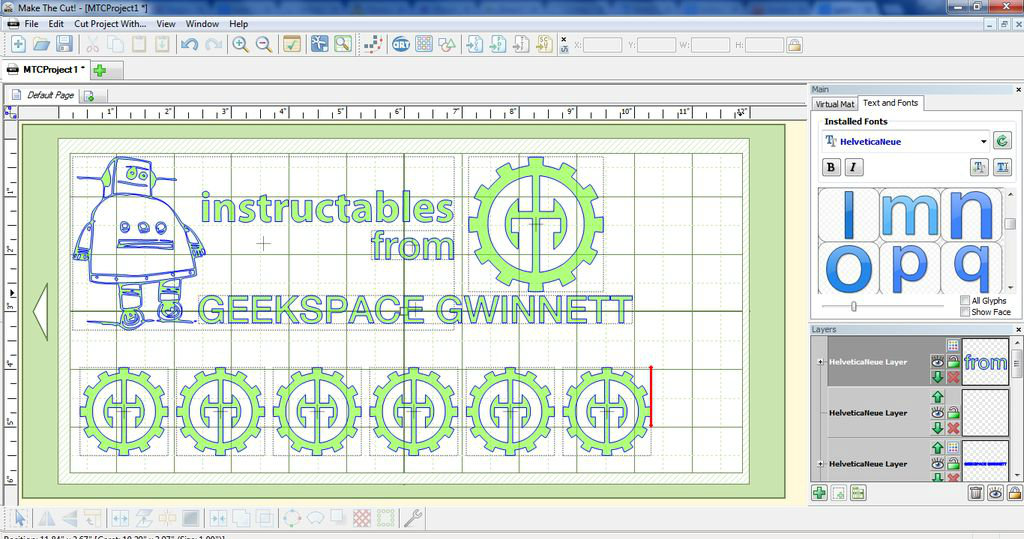Toggle visibility of second HelveticaNeue layer
The width and height of the screenshot is (1024, 539).
[937, 412]
